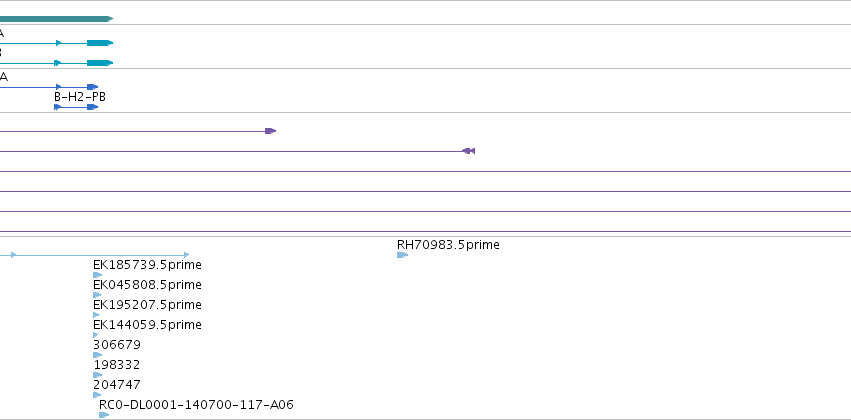Select the 198332 feature arrow
The image size is (851, 420).
pos(98,375)
